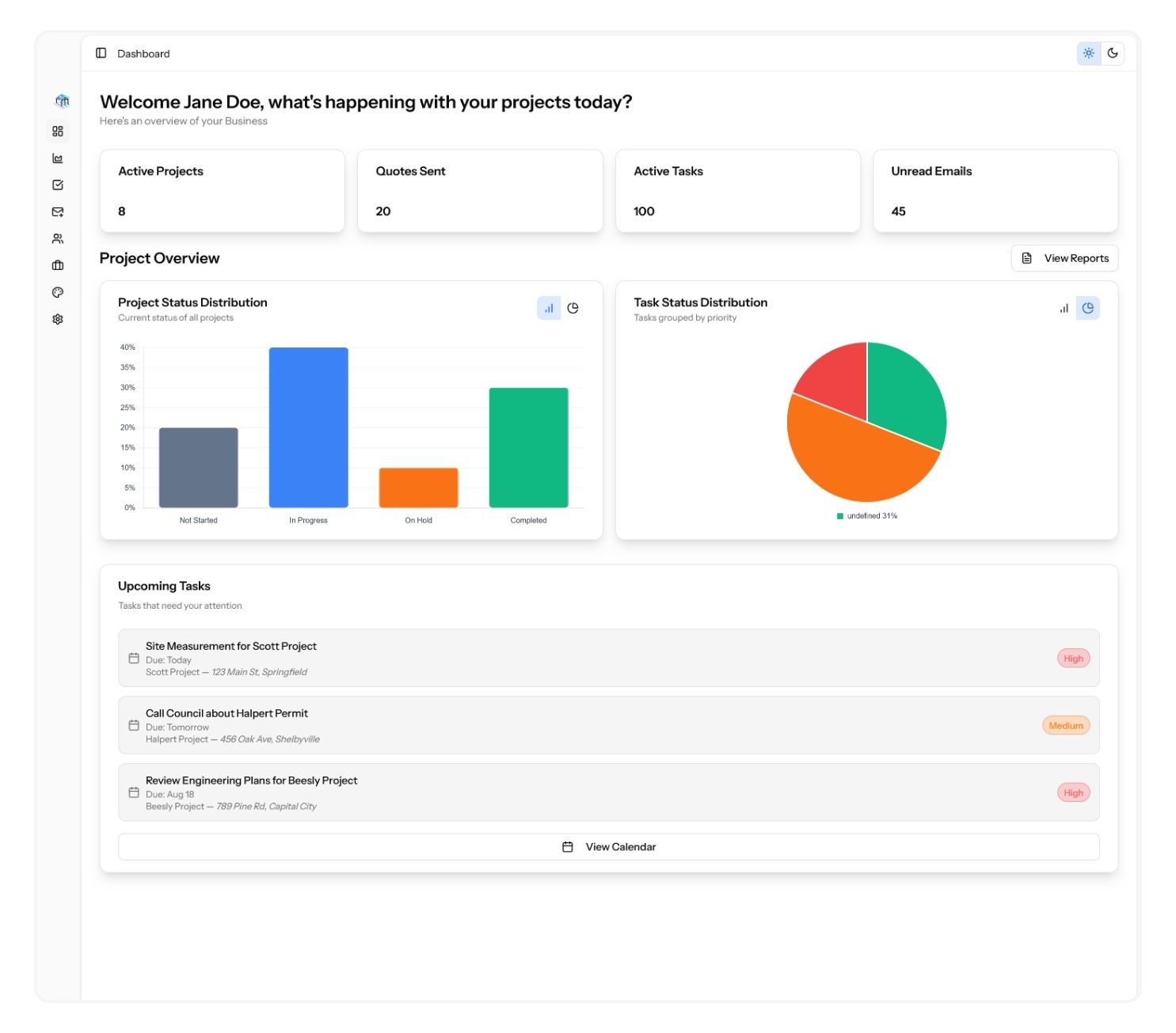Show Project Status Distribution as pie chart
1176x1033 pixels.
point(573,308)
